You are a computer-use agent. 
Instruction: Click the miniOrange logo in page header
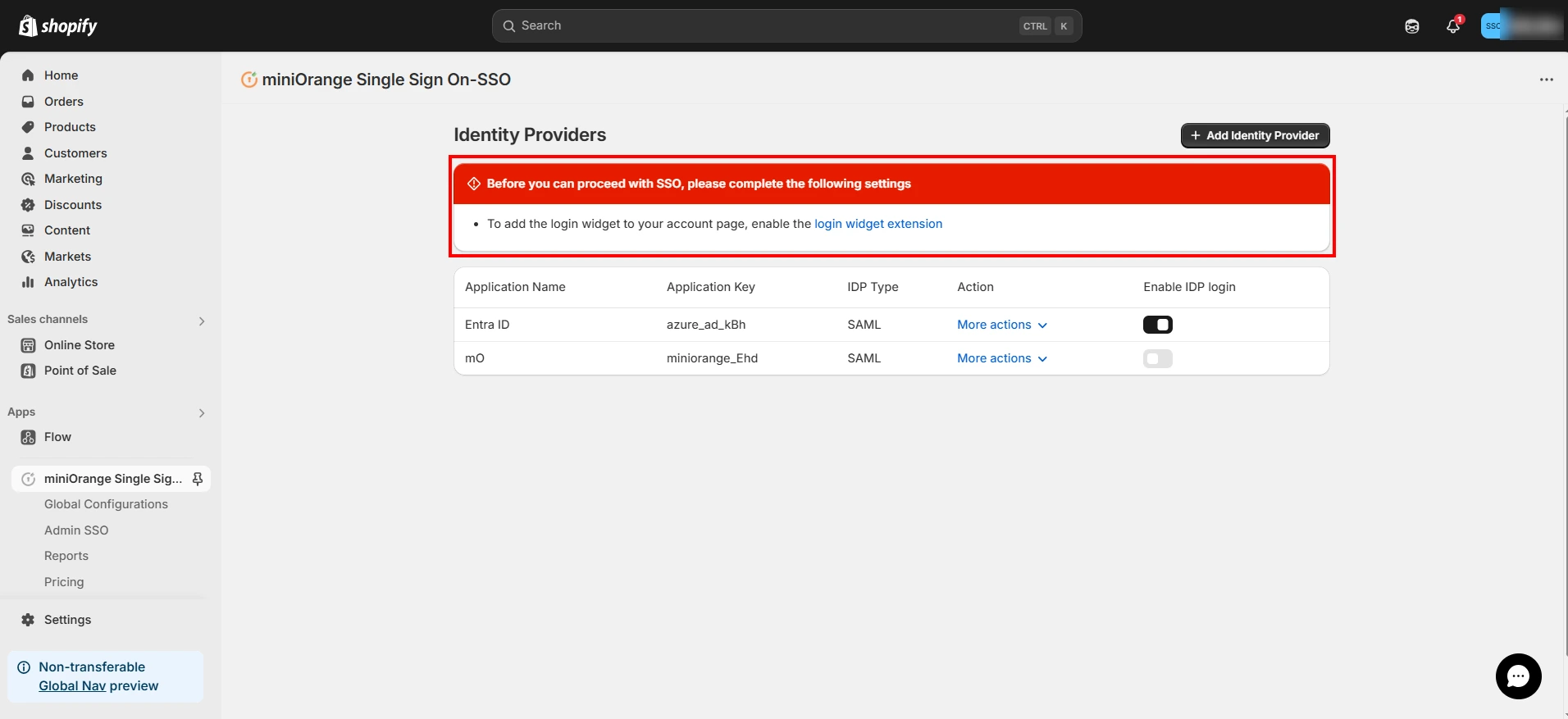(248, 80)
